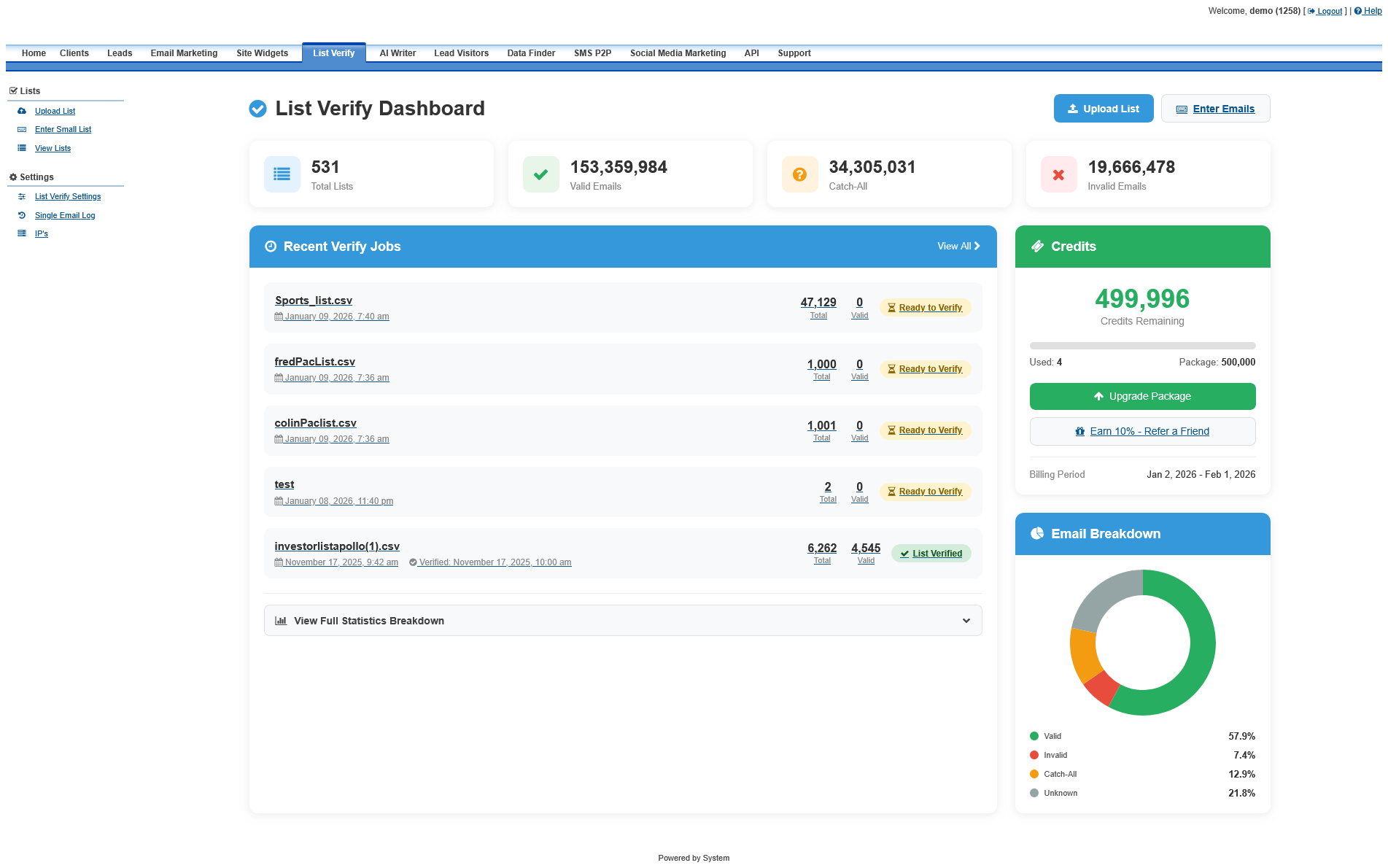The width and height of the screenshot is (1388, 868).
Task: Click the blue Upload List button
Action: (x=1104, y=109)
